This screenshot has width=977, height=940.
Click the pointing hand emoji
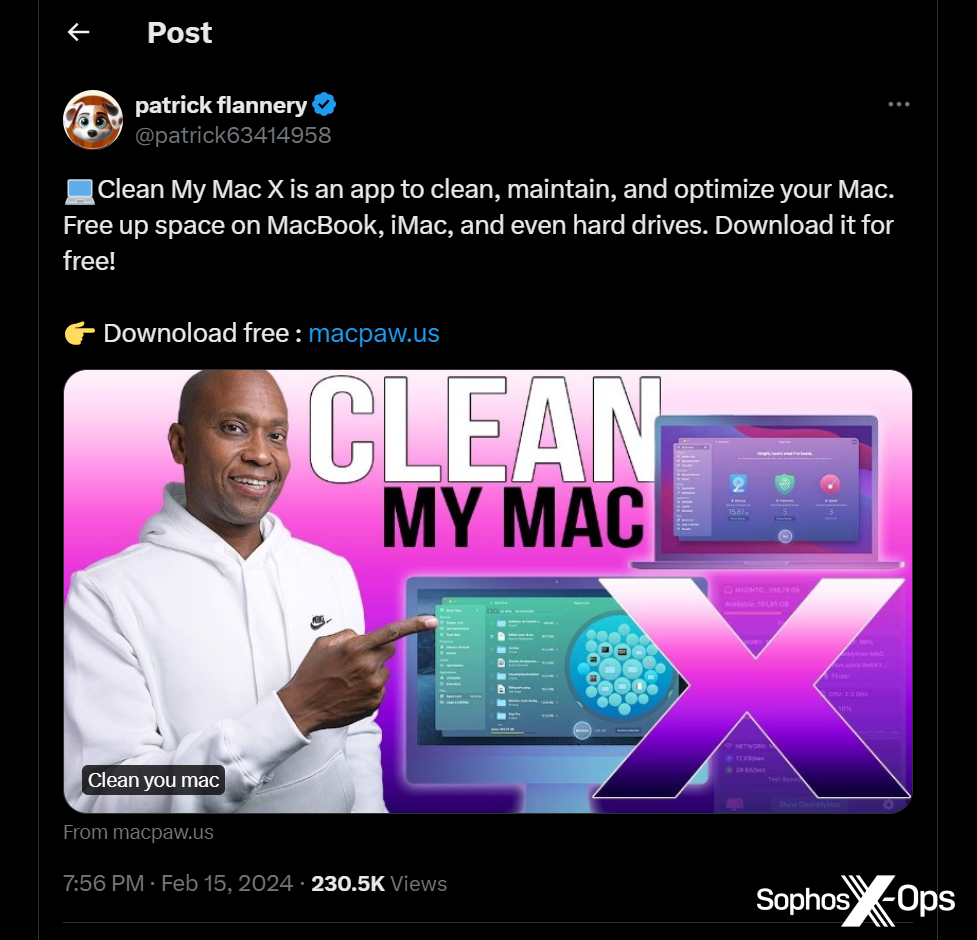pyautogui.click(x=79, y=333)
